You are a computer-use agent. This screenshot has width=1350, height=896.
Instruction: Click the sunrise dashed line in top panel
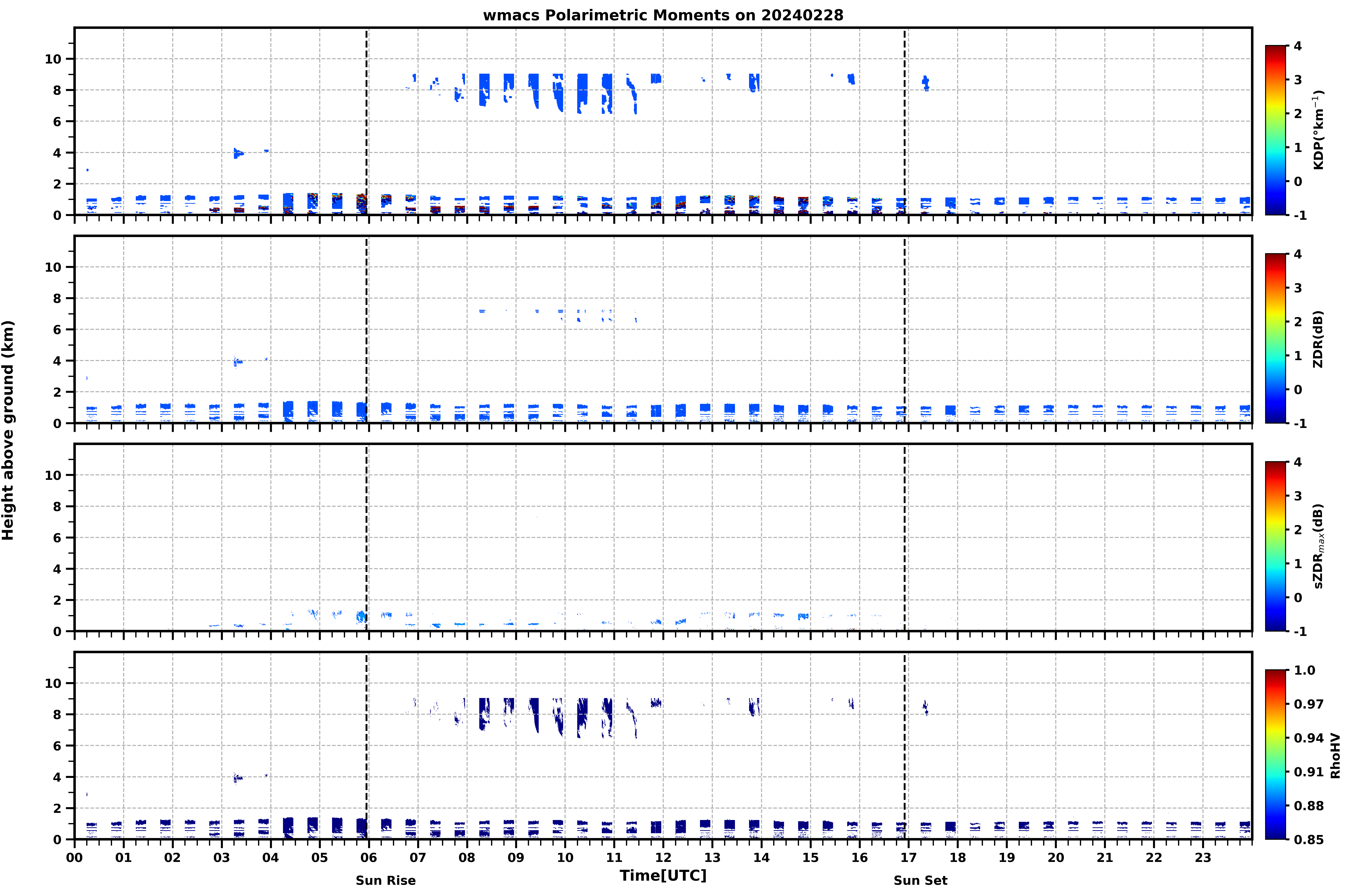point(366,121)
